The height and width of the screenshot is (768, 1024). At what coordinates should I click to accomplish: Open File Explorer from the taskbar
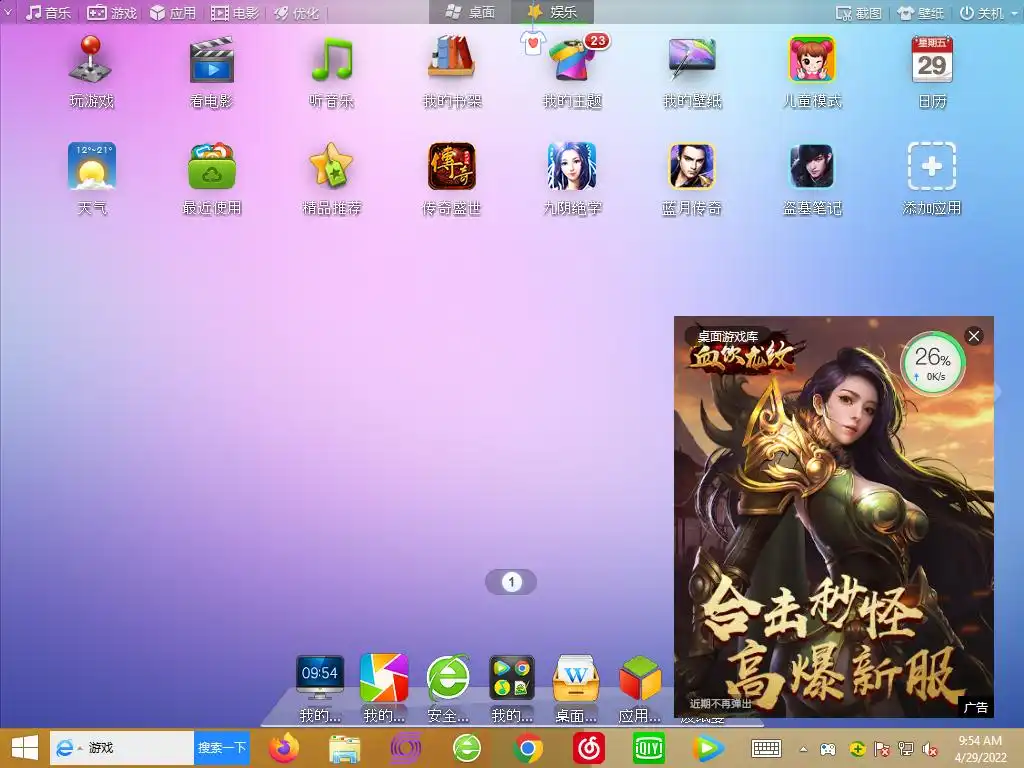[344, 748]
